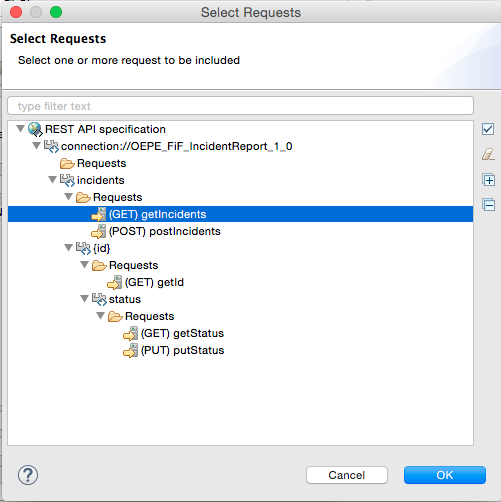Open the help question mark icon
This screenshot has width=501, height=502.
pyautogui.click(x=28, y=475)
